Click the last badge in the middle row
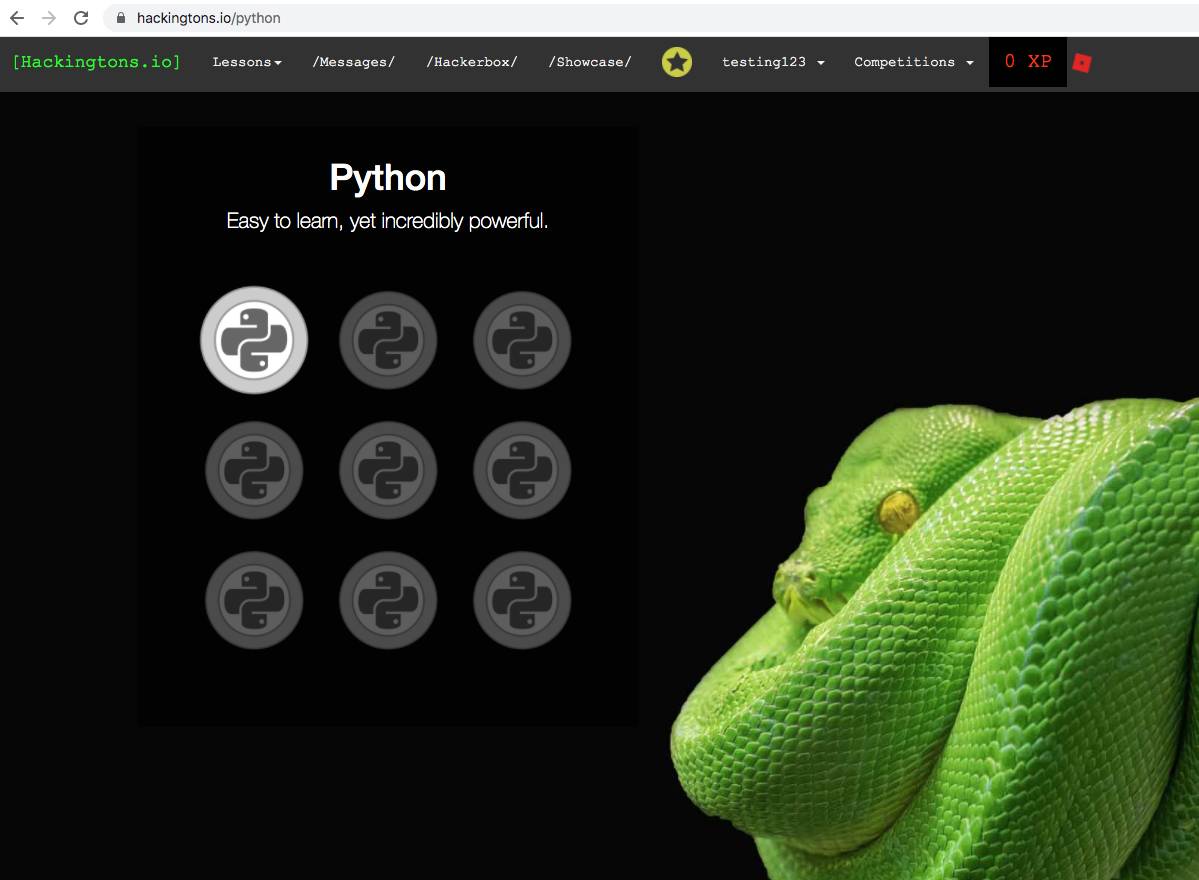This screenshot has height=880, width=1199. click(x=521, y=470)
